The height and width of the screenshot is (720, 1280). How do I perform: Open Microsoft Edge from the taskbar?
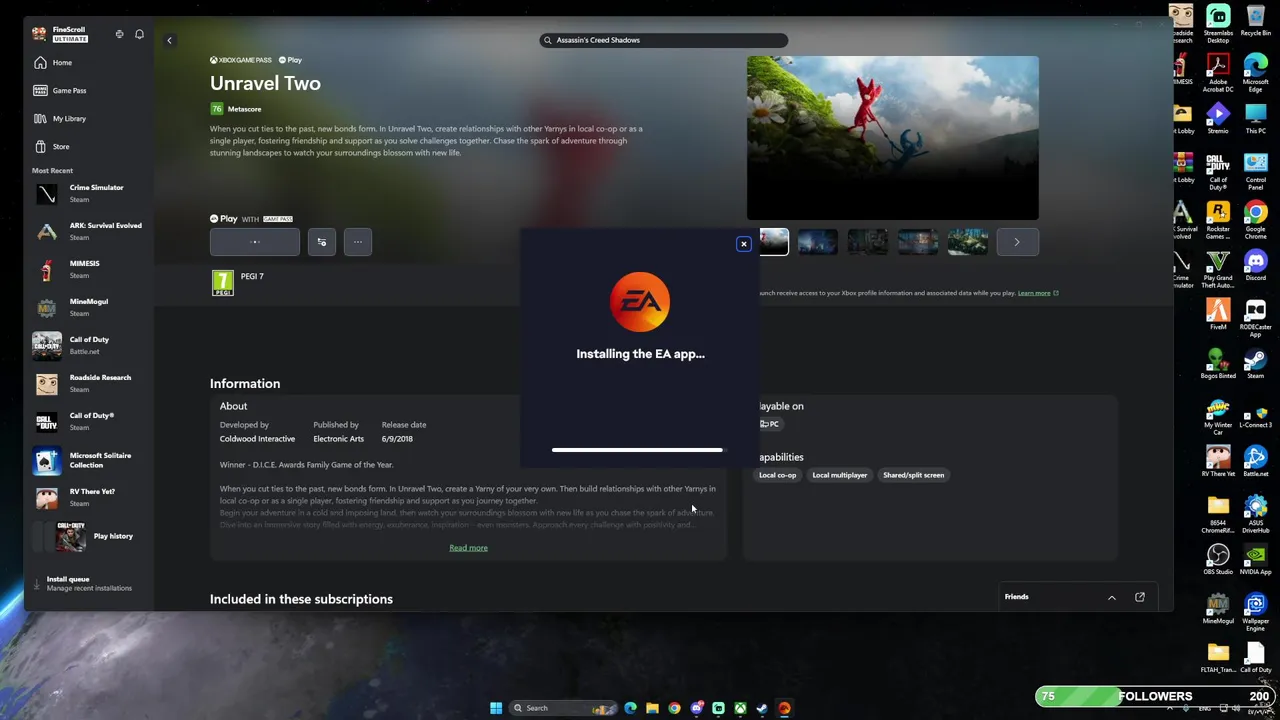tap(630, 708)
